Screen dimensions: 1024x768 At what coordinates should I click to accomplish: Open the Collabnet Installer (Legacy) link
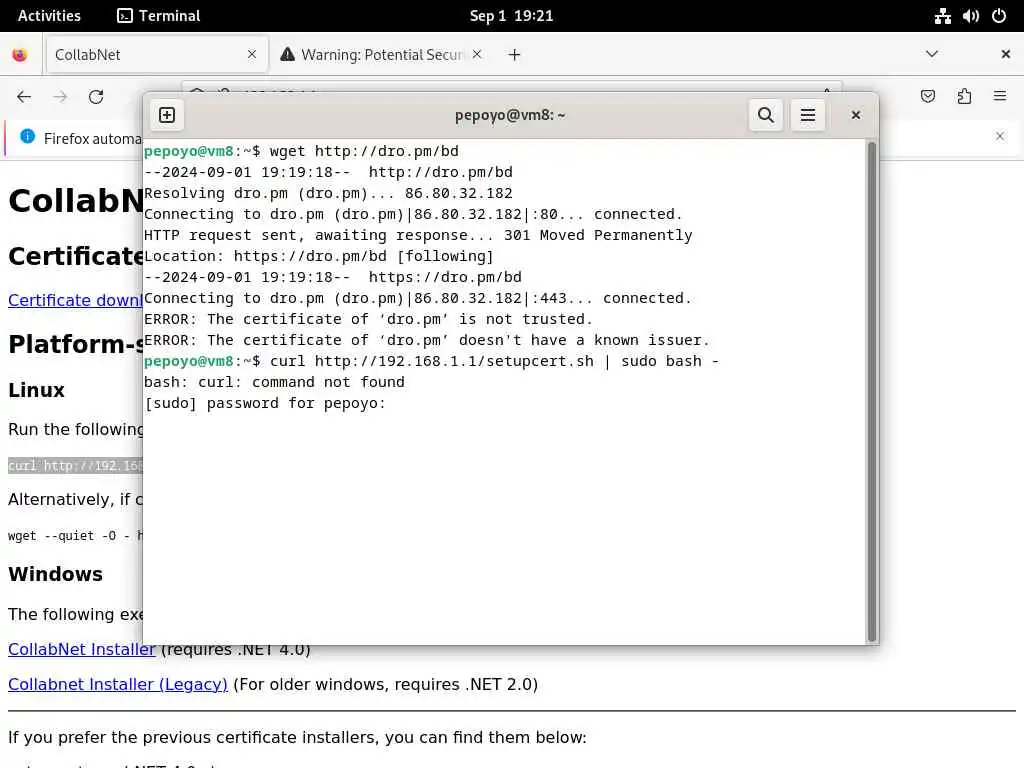coord(118,684)
